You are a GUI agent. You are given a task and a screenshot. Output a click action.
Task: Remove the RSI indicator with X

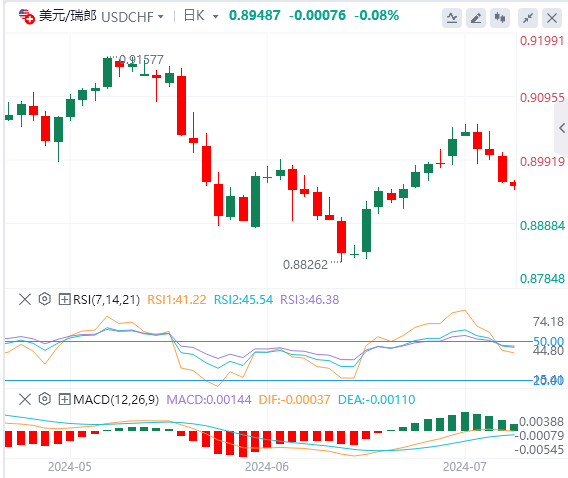[25, 299]
